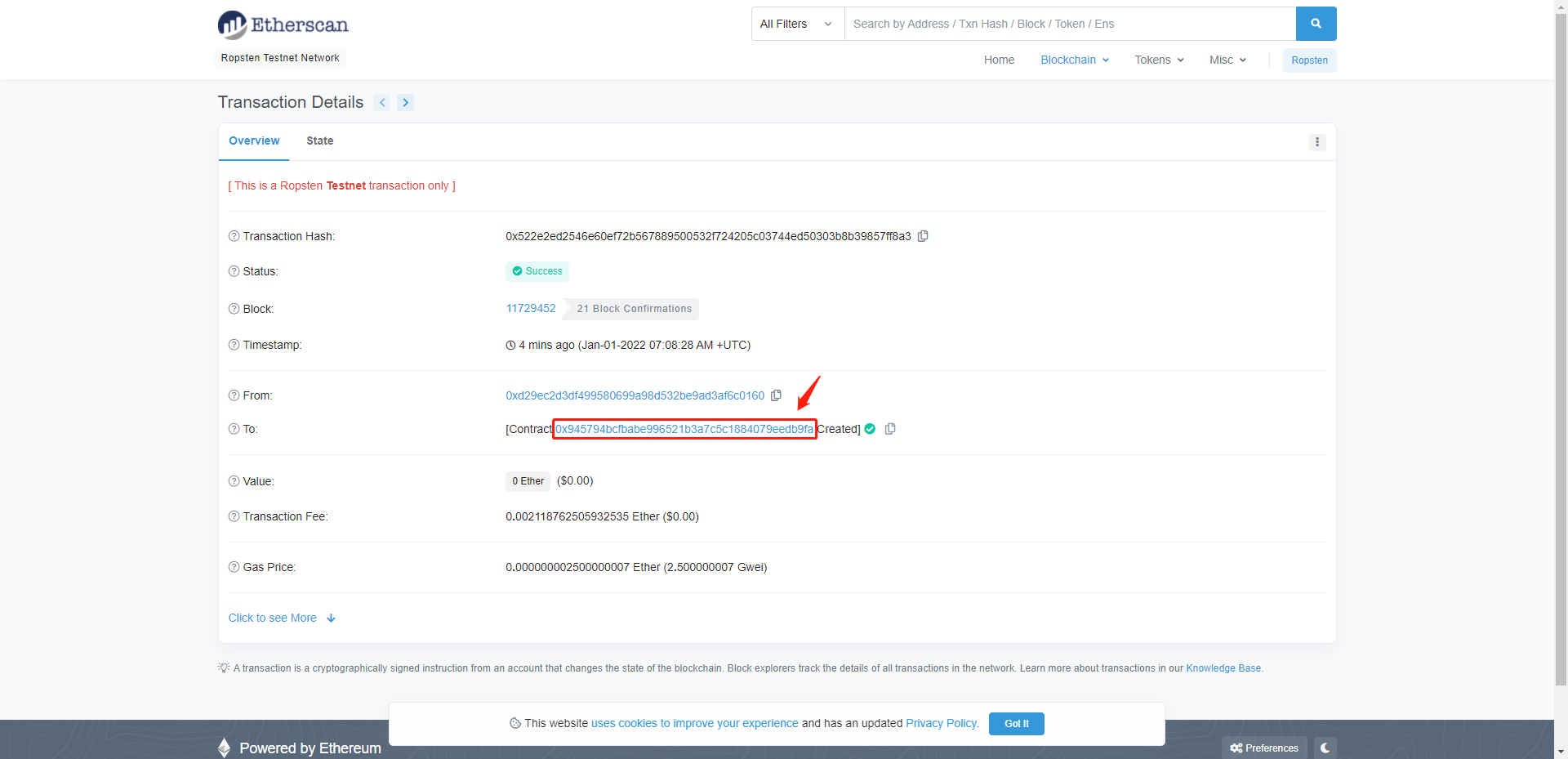Click the 0 Ether value badge

[x=528, y=481]
